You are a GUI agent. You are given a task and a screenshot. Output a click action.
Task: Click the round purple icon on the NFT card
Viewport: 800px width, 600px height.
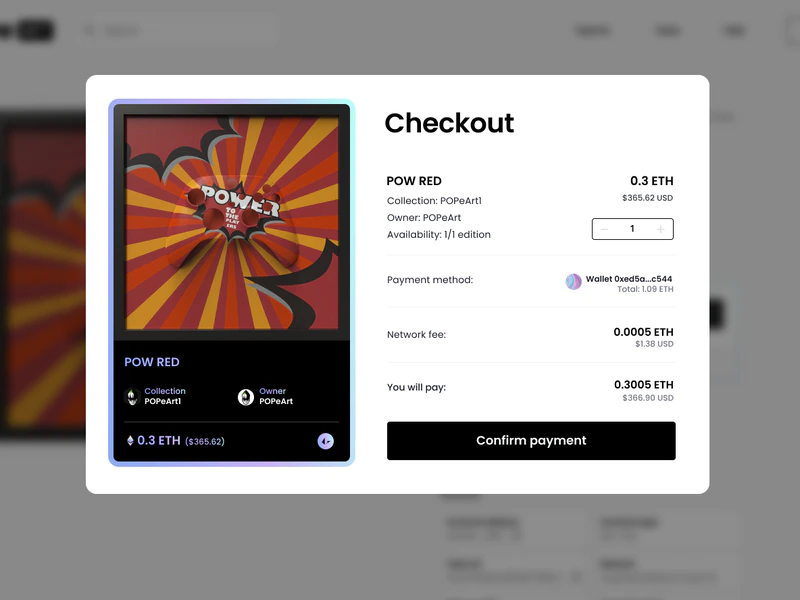coord(325,441)
